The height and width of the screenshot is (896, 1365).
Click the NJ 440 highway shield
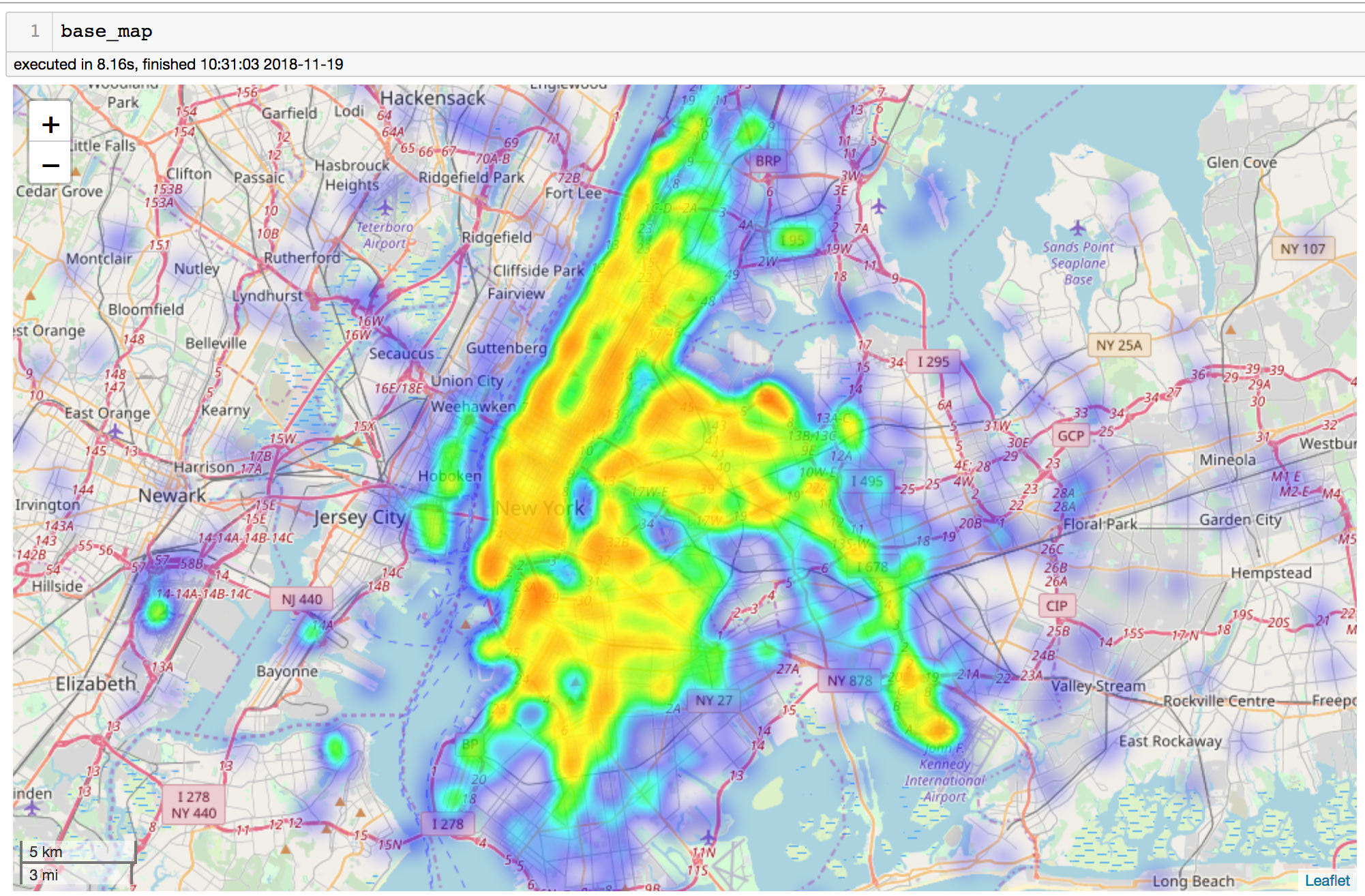(302, 599)
